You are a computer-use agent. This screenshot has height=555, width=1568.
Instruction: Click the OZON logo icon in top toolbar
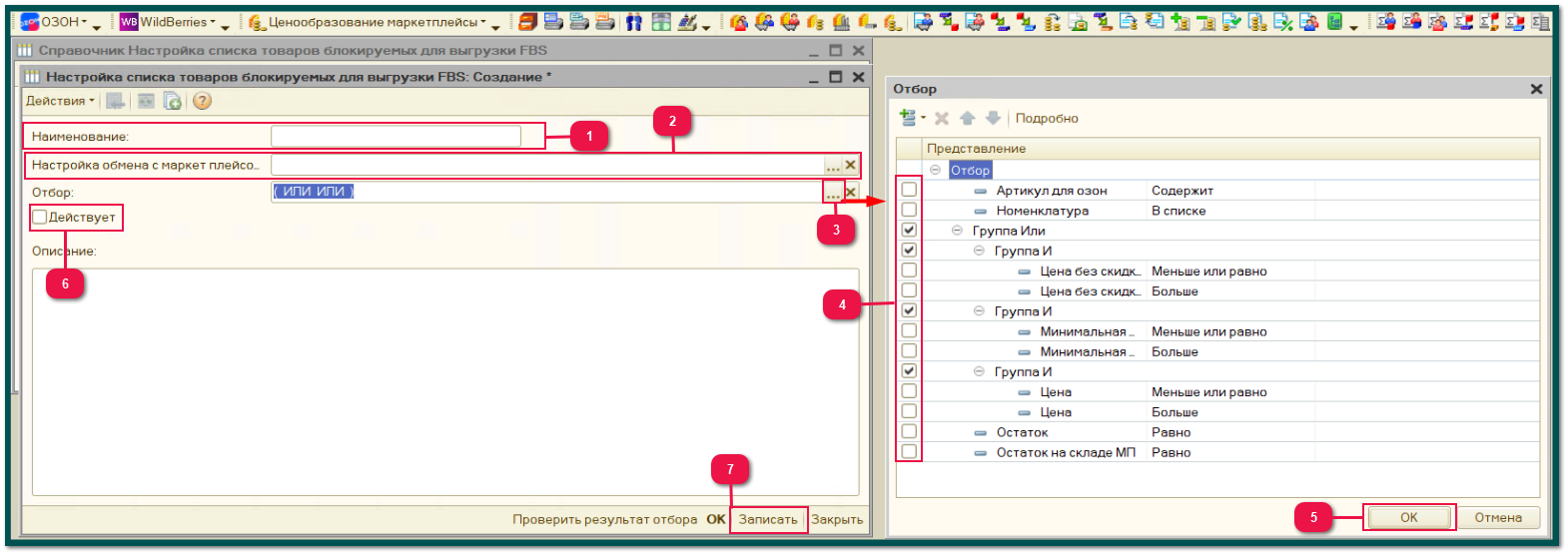click(x=30, y=22)
